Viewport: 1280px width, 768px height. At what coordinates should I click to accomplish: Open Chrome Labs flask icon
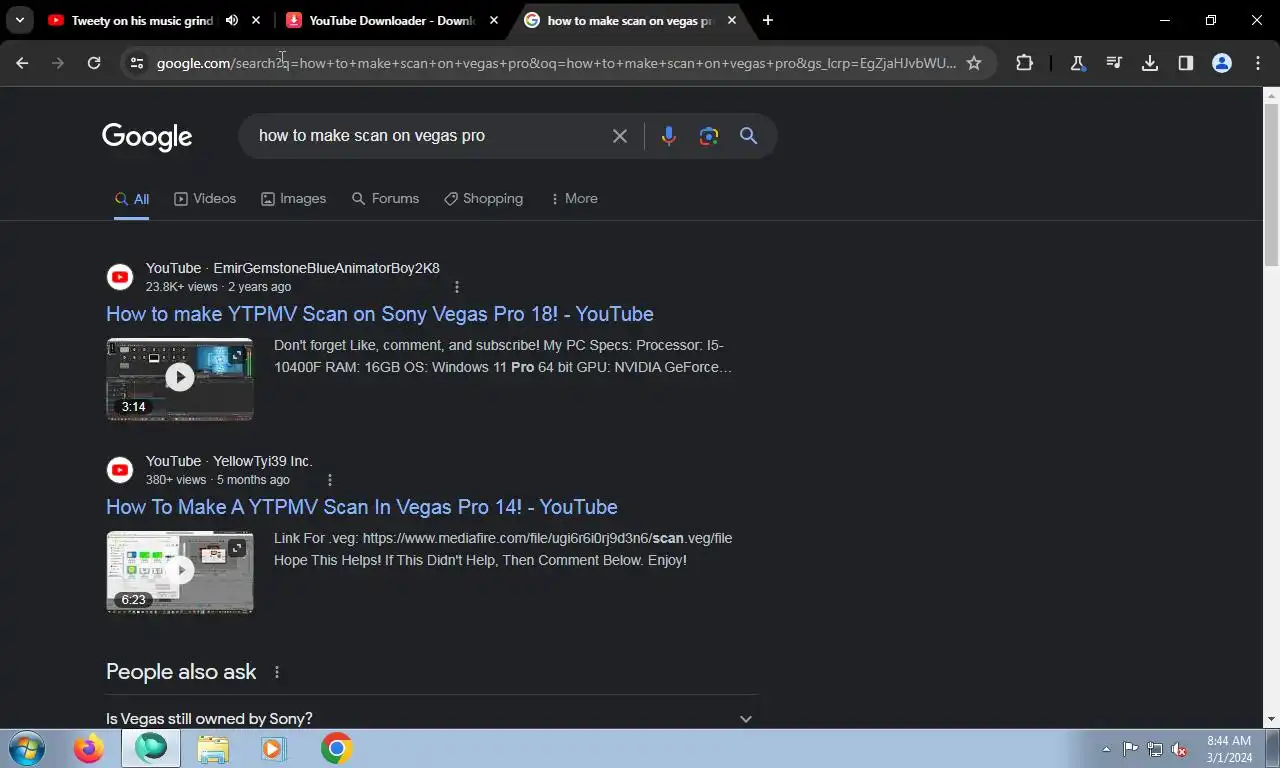1078,63
